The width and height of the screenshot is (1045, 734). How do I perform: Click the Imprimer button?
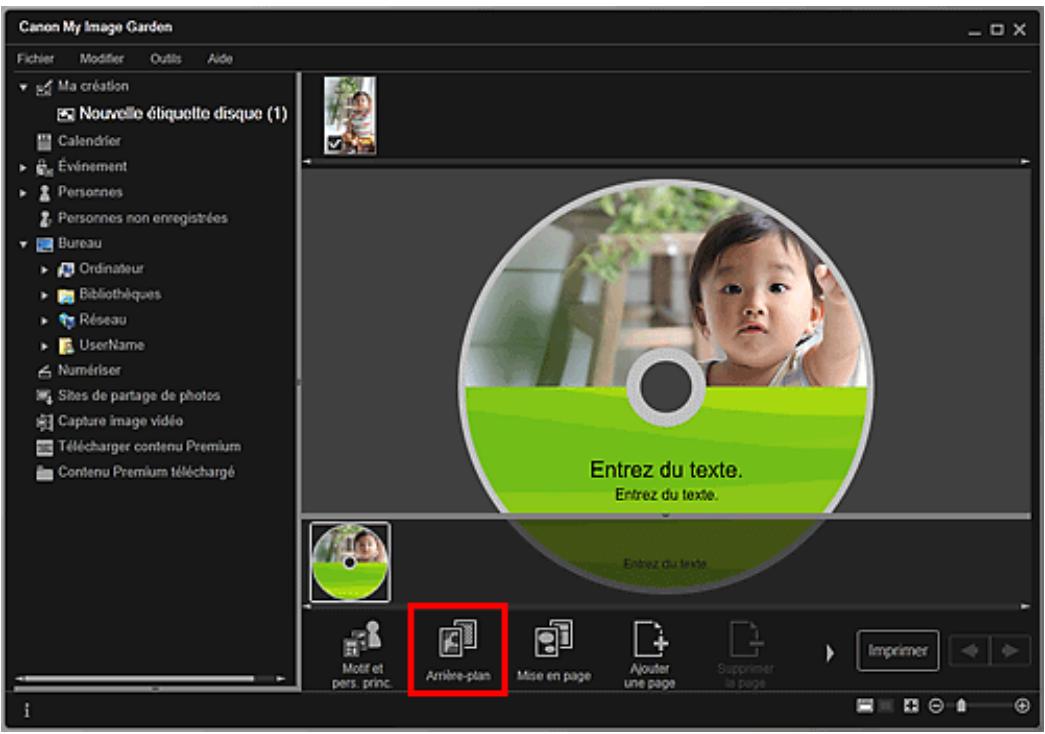[897, 651]
